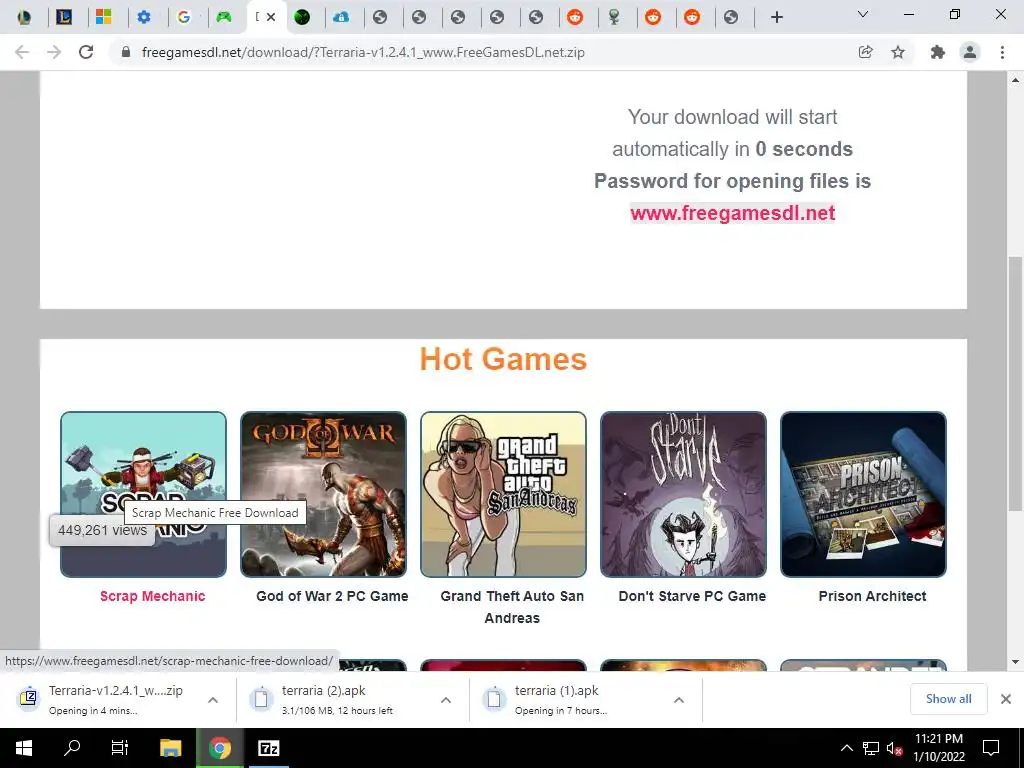Open Don't Starve game thumbnail
This screenshot has width=1024, height=768.
683,494
